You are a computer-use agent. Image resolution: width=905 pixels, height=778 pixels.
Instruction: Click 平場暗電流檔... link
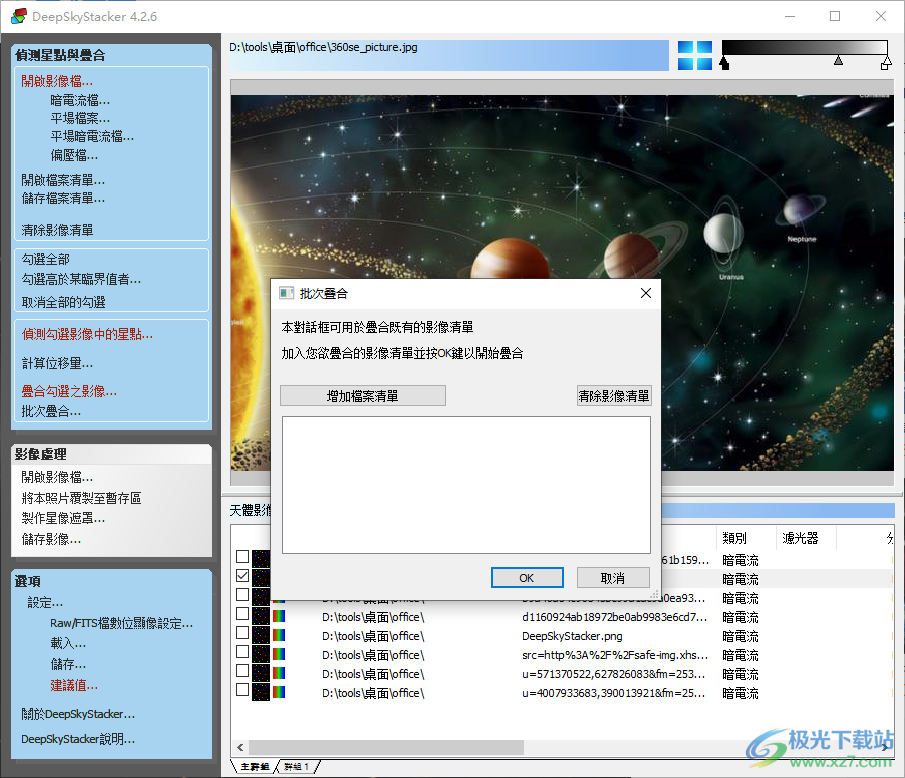92,137
